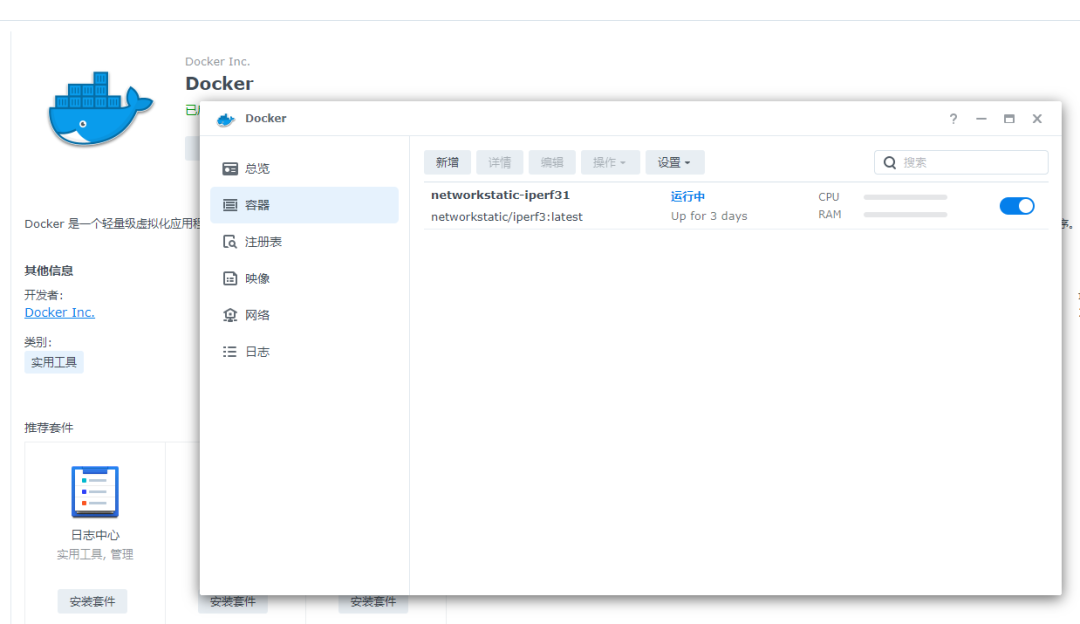Open the 总览 overview icon in sidebar
Screen dimensions: 1080x624
pos(230,169)
